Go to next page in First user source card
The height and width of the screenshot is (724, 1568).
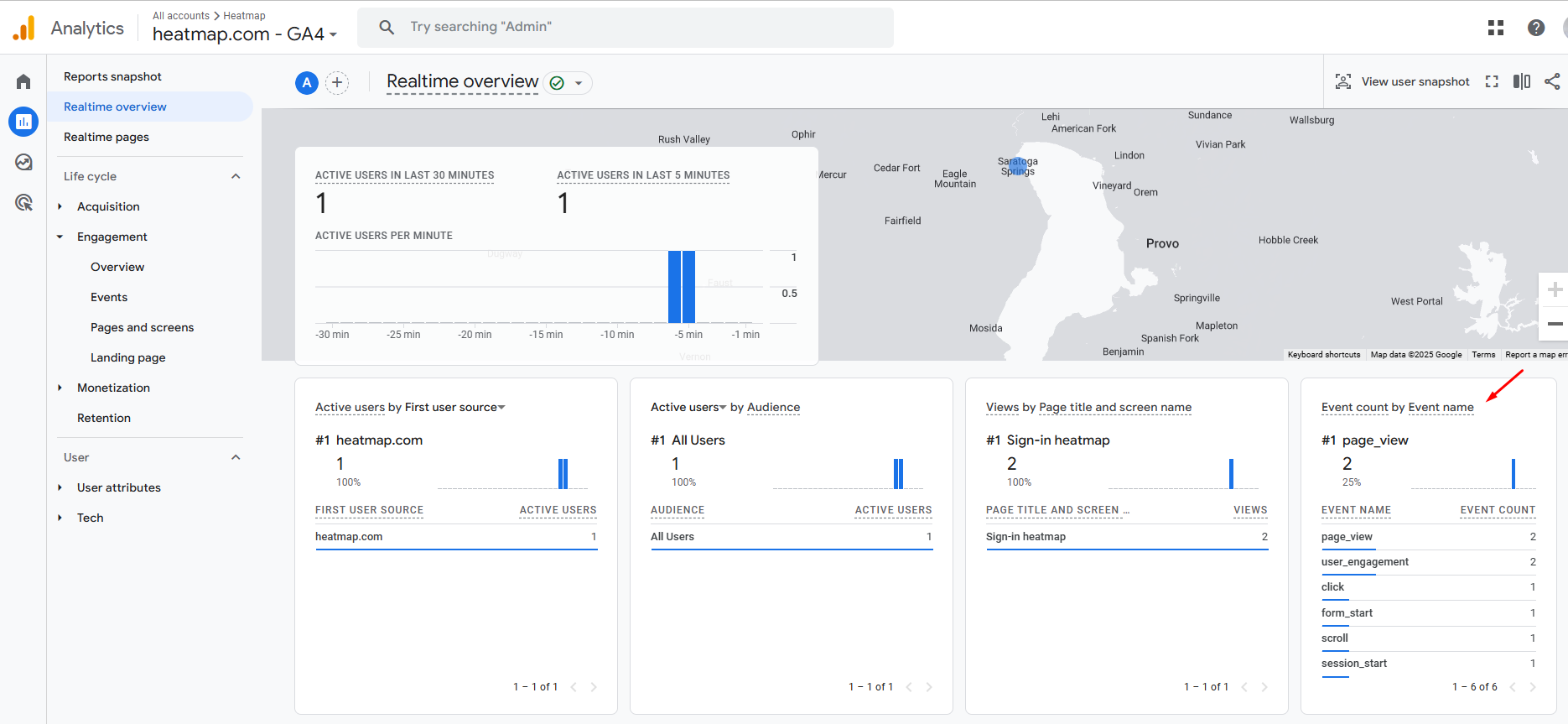[594, 687]
